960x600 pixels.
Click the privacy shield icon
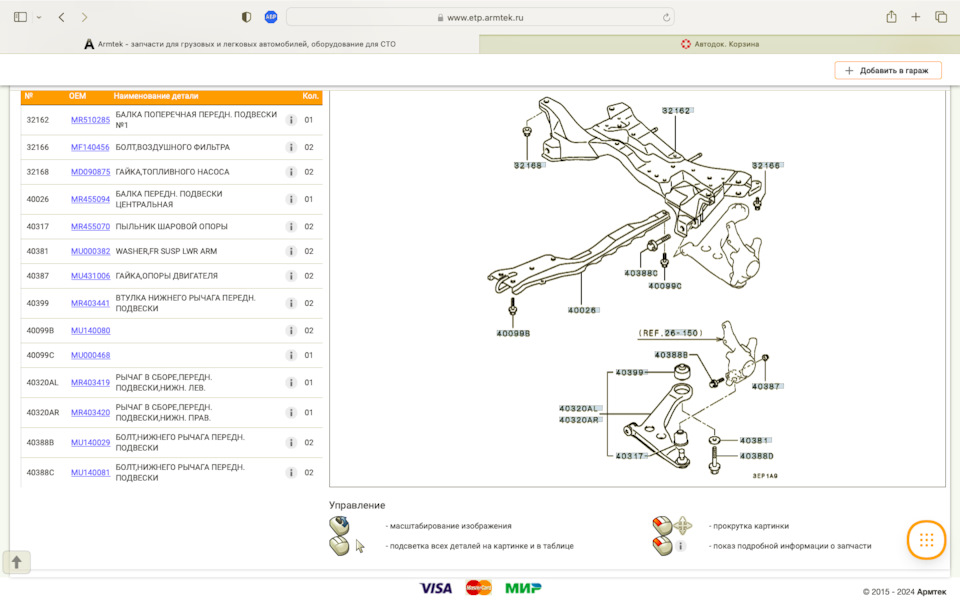pyautogui.click(x=246, y=17)
